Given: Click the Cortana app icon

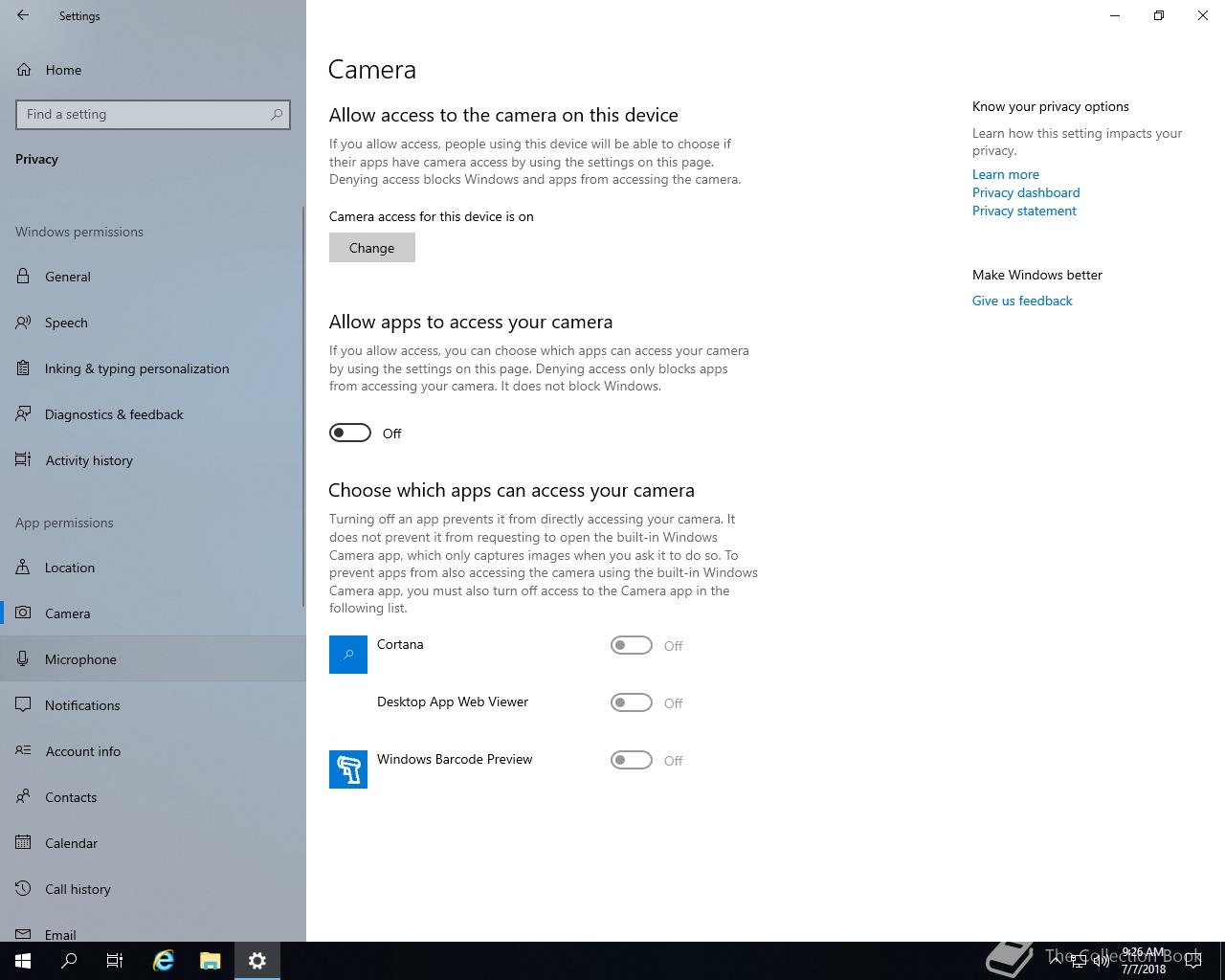Looking at the screenshot, I should tap(348, 655).
